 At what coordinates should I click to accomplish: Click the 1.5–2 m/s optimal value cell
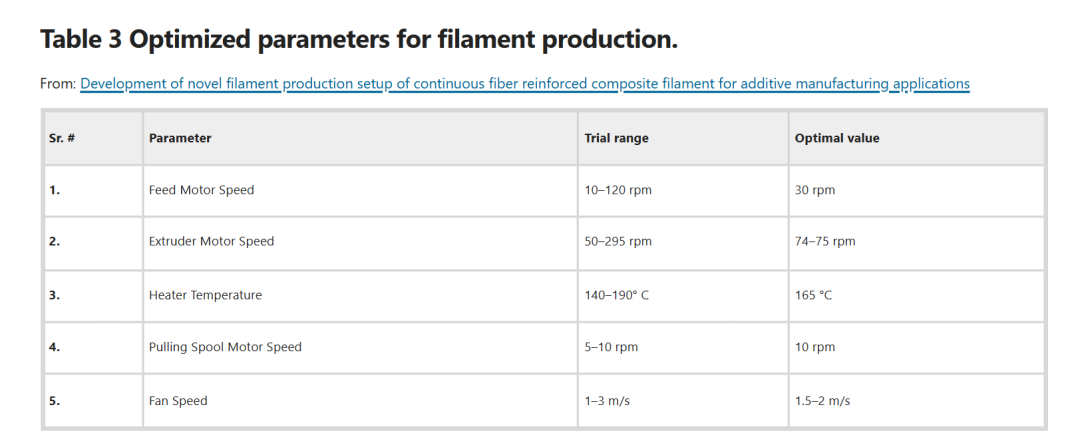pyautogui.click(x=822, y=401)
